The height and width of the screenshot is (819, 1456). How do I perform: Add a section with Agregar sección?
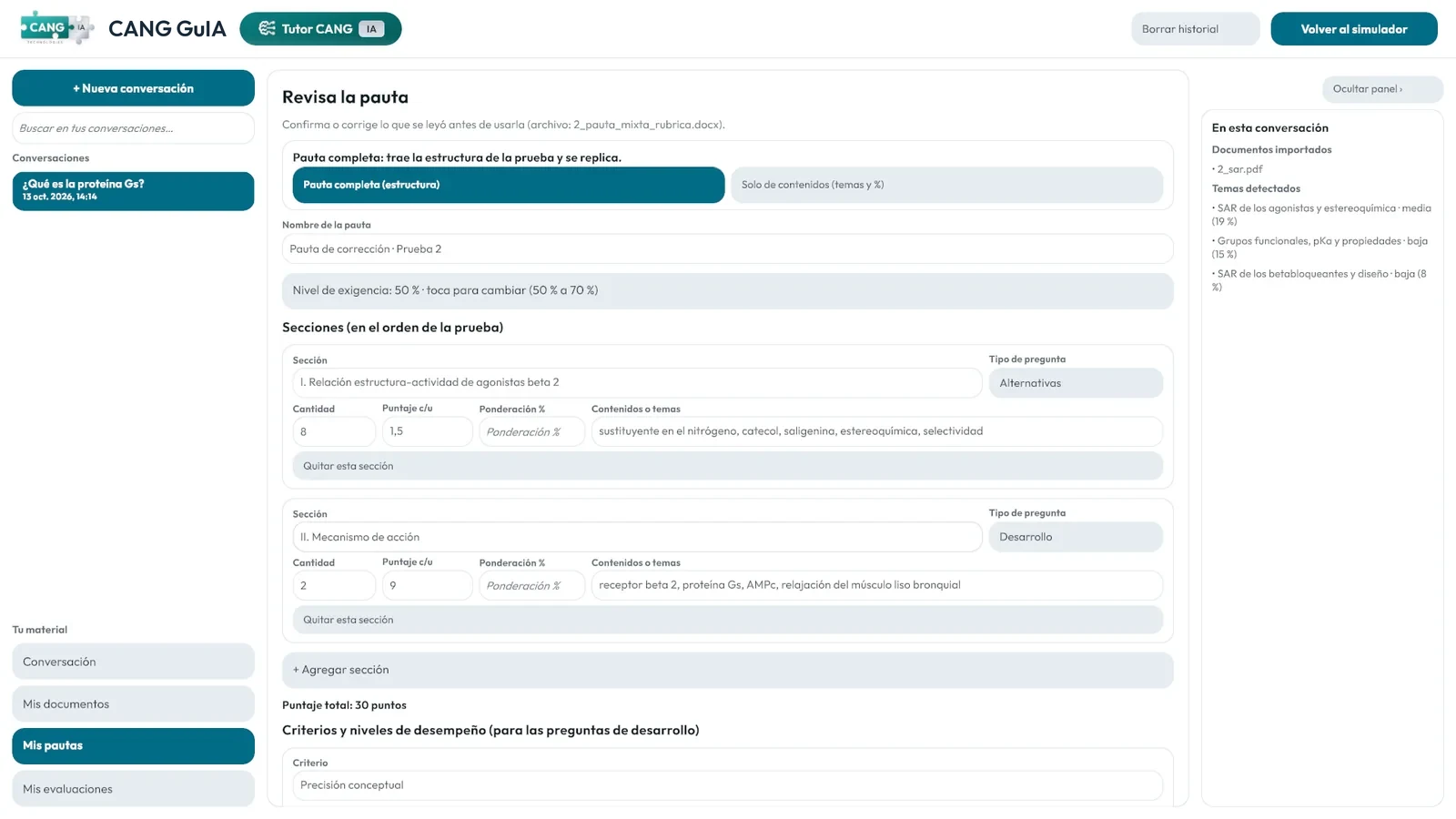tap(728, 671)
